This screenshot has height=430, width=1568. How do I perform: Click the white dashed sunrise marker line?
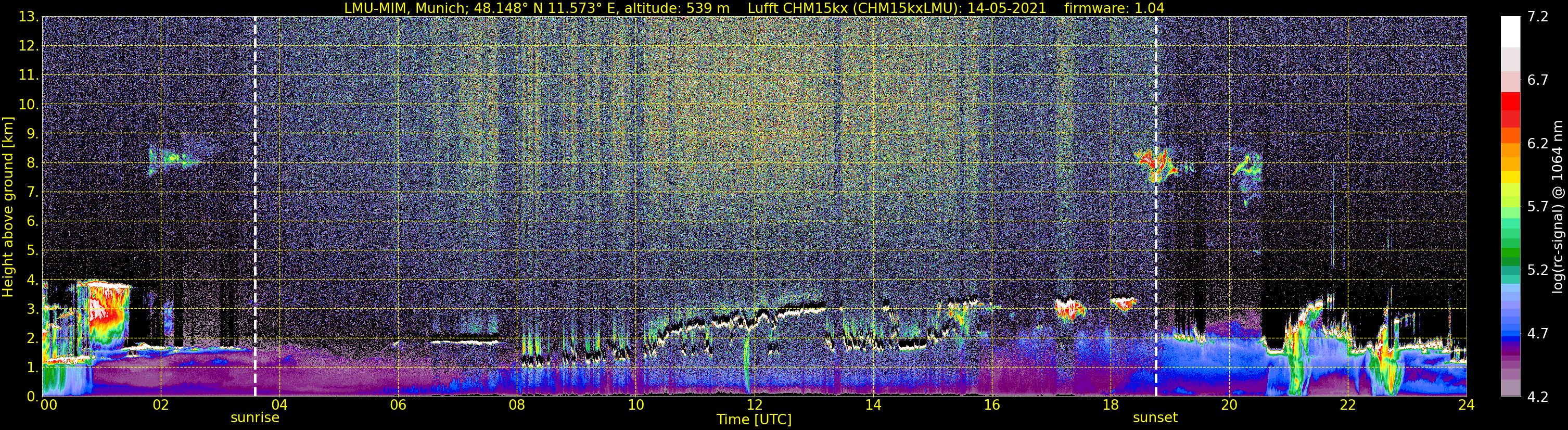tap(254, 207)
